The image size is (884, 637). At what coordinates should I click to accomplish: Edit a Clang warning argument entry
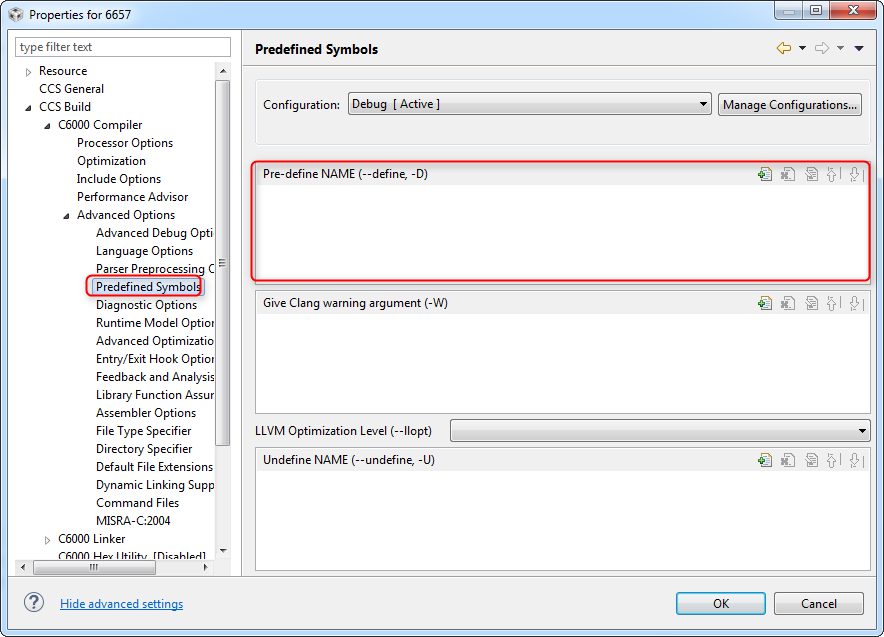[811, 302]
